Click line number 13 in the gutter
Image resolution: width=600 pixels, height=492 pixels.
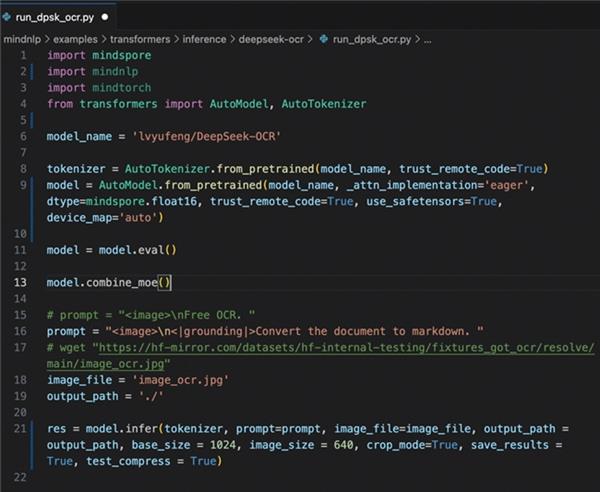coord(20,282)
